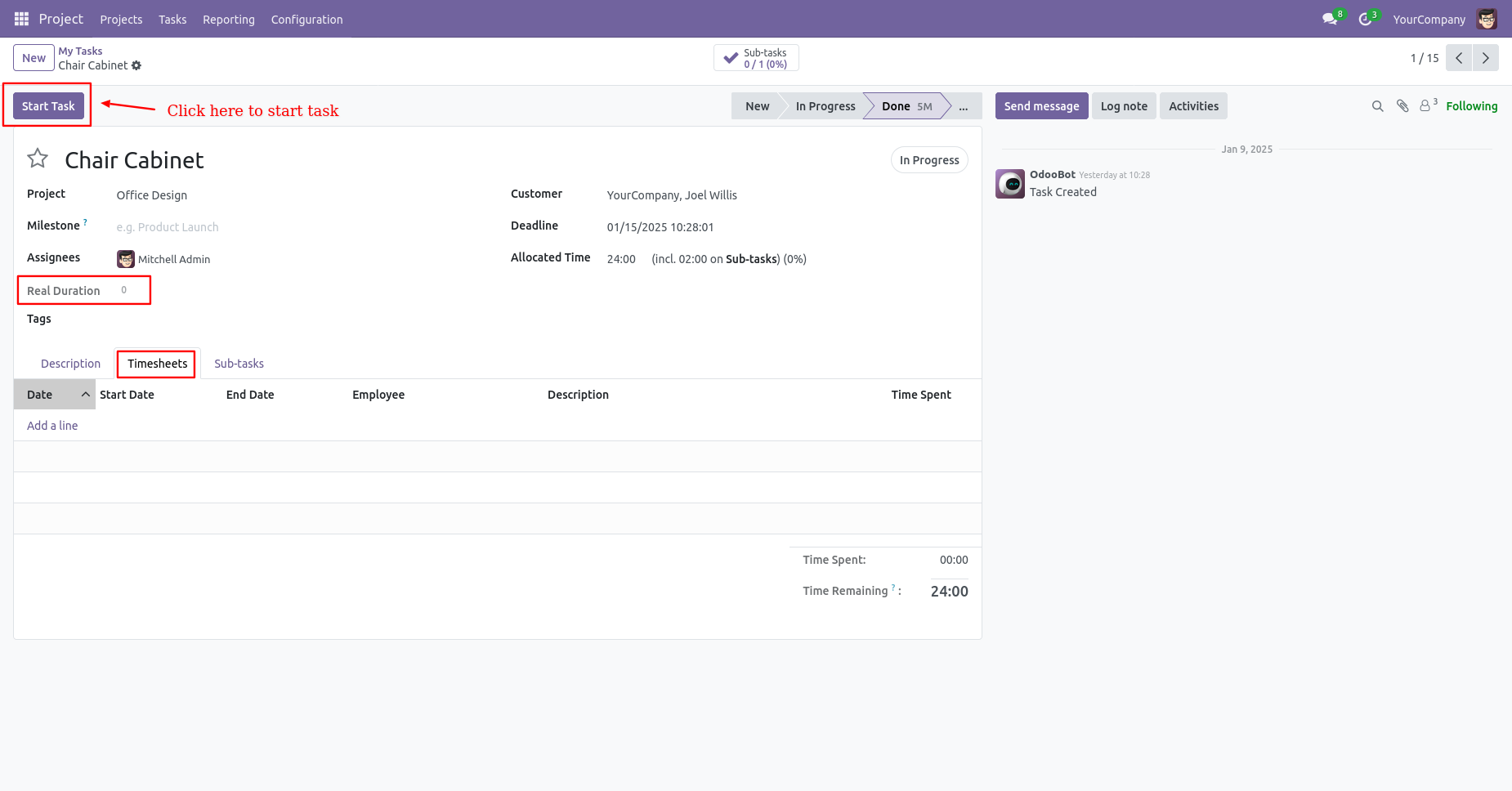Go back to My Tasks breadcrumb
This screenshot has height=791, width=1512.
[x=80, y=51]
